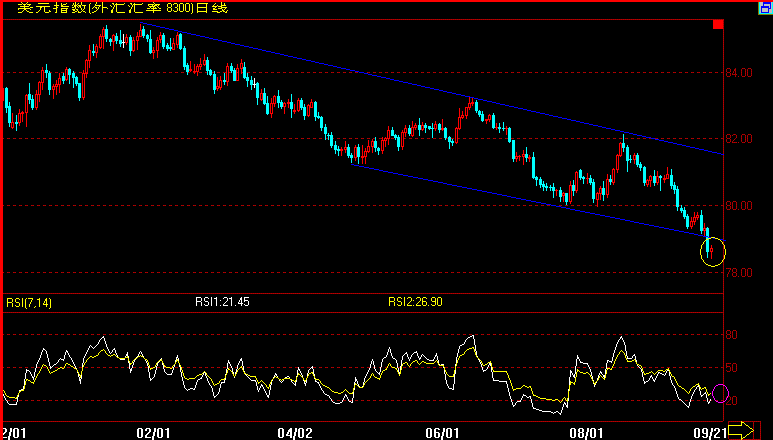Image resolution: width=773 pixels, height=440 pixels.
Task: Click the 09/21 date label
Action: click(709, 433)
